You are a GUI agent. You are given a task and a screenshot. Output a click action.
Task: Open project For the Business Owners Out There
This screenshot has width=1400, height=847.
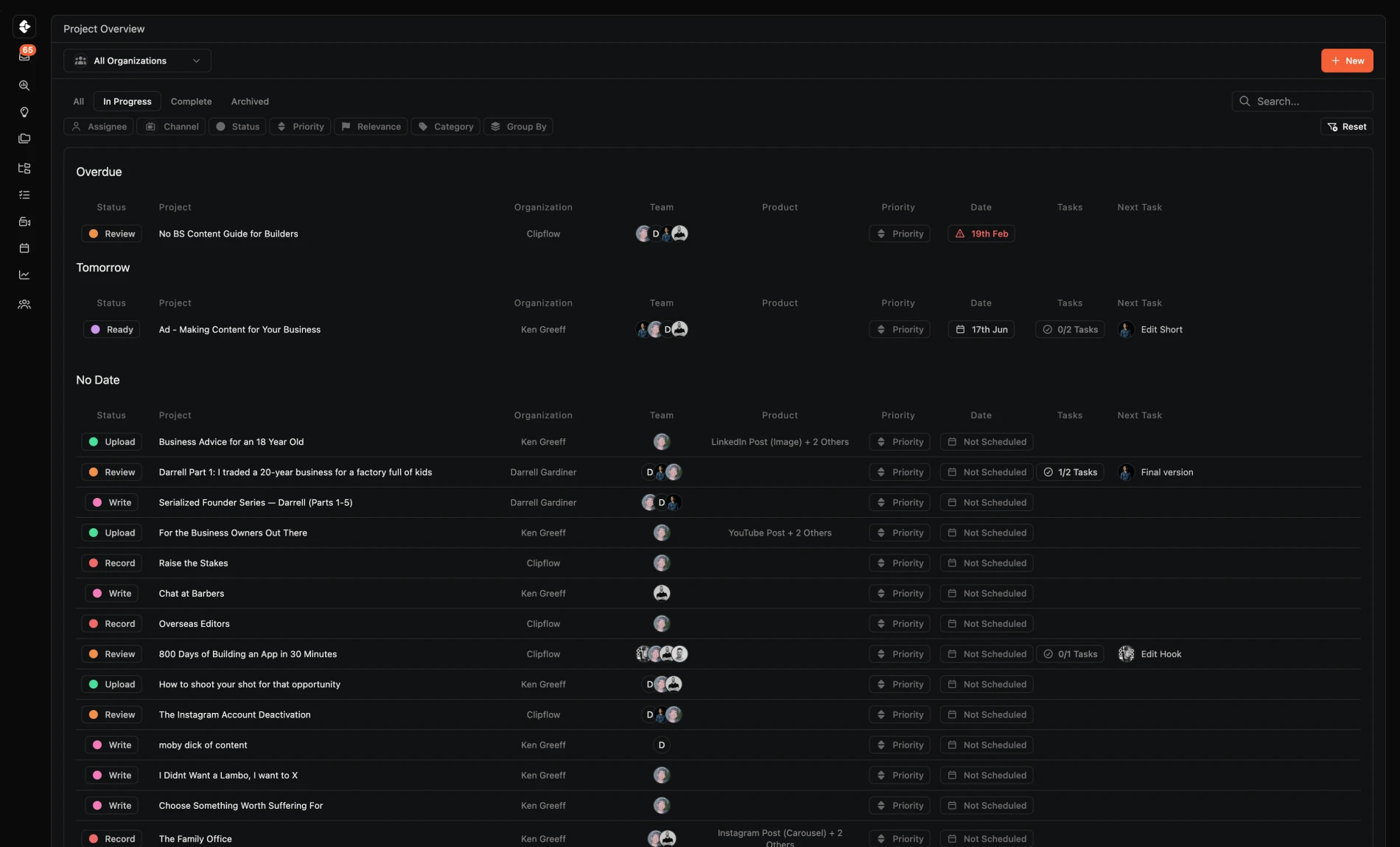(233, 533)
